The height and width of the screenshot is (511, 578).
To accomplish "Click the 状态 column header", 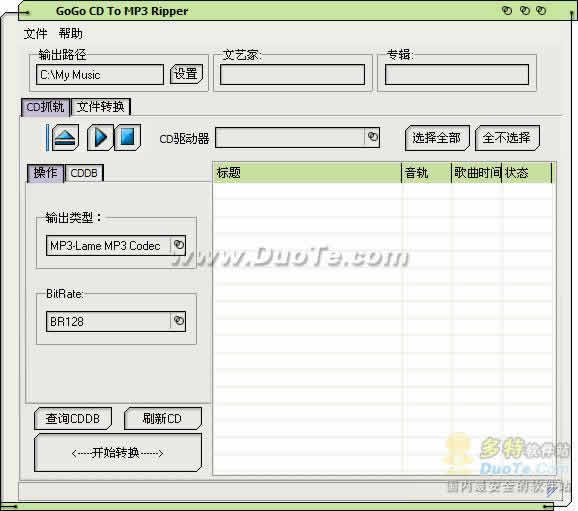I will pos(527,173).
